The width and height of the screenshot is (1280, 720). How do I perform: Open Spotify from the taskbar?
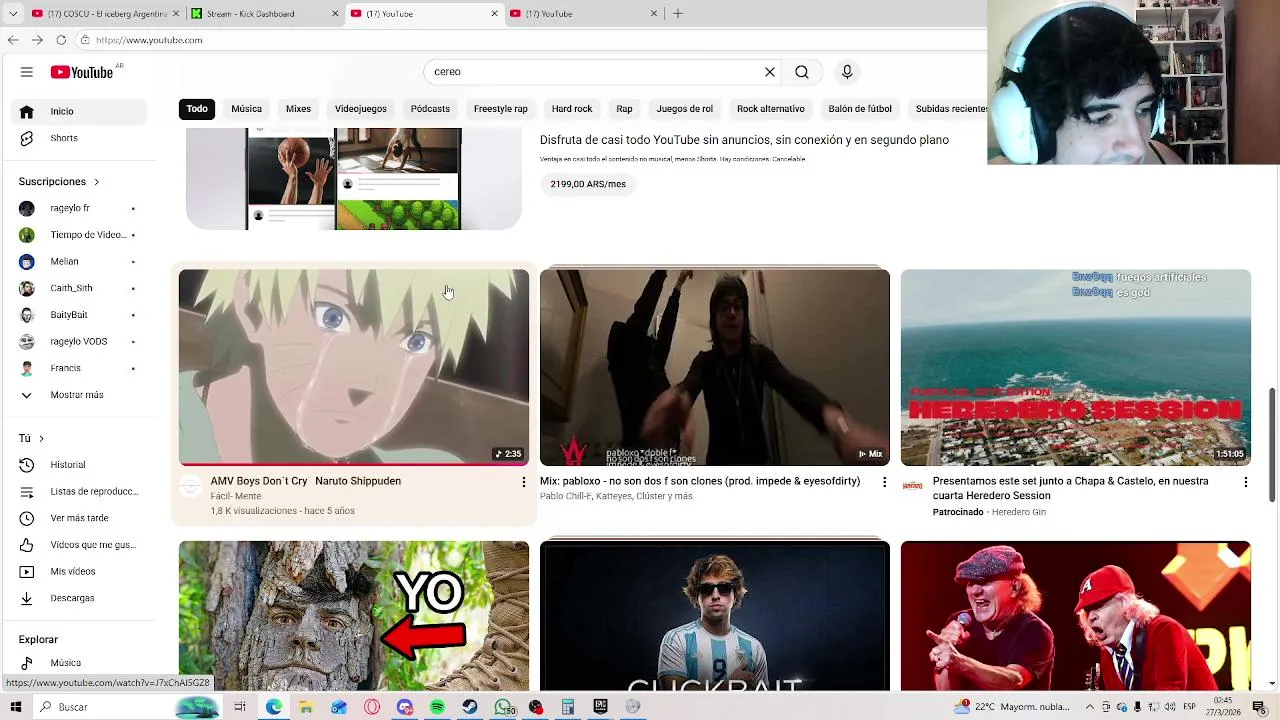click(437, 707)
